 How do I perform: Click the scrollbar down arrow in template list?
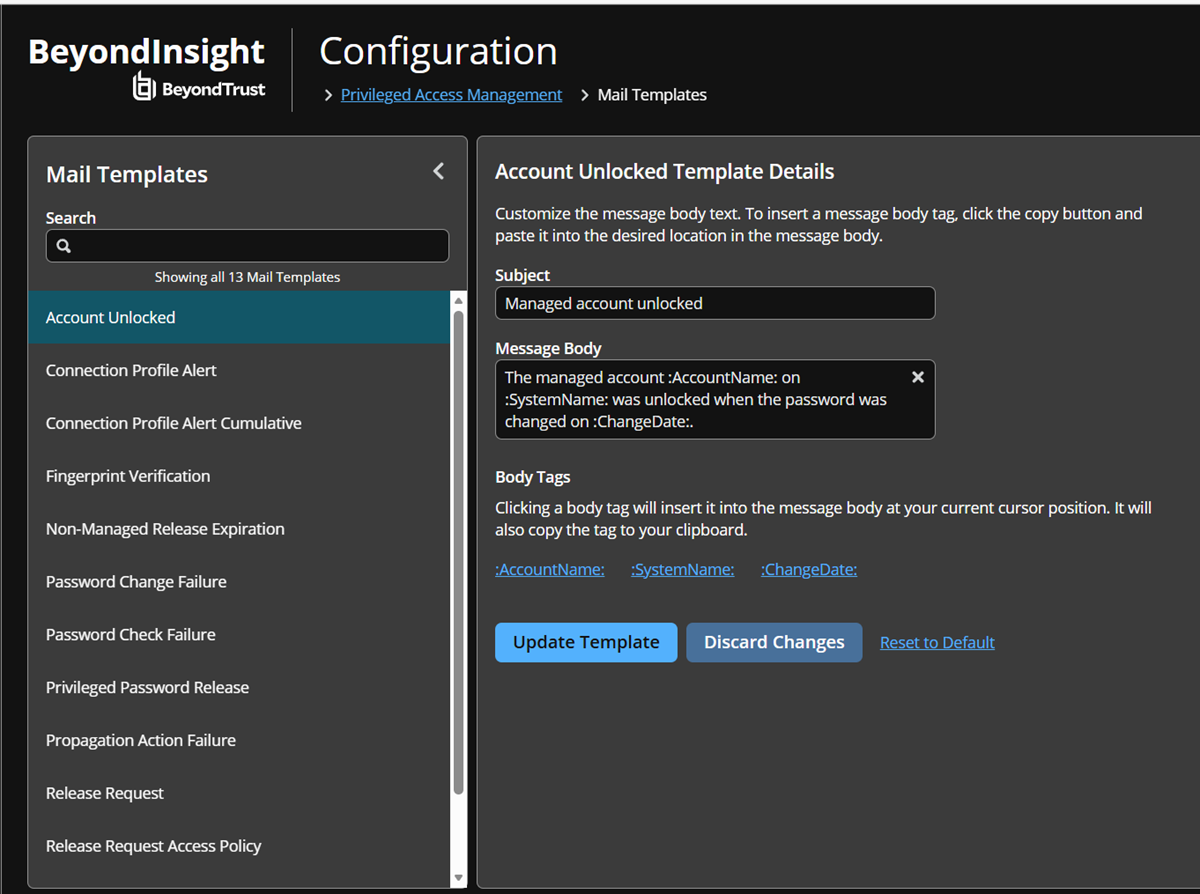point(459,878)
